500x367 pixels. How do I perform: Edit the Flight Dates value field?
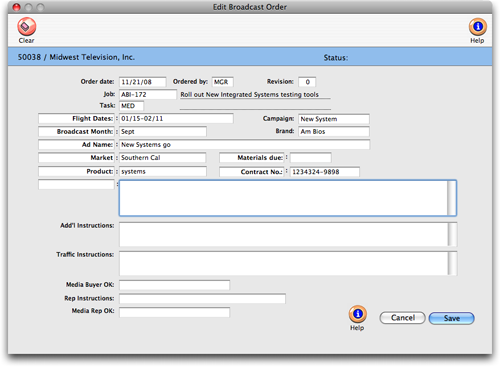click(x=176, y=119)
